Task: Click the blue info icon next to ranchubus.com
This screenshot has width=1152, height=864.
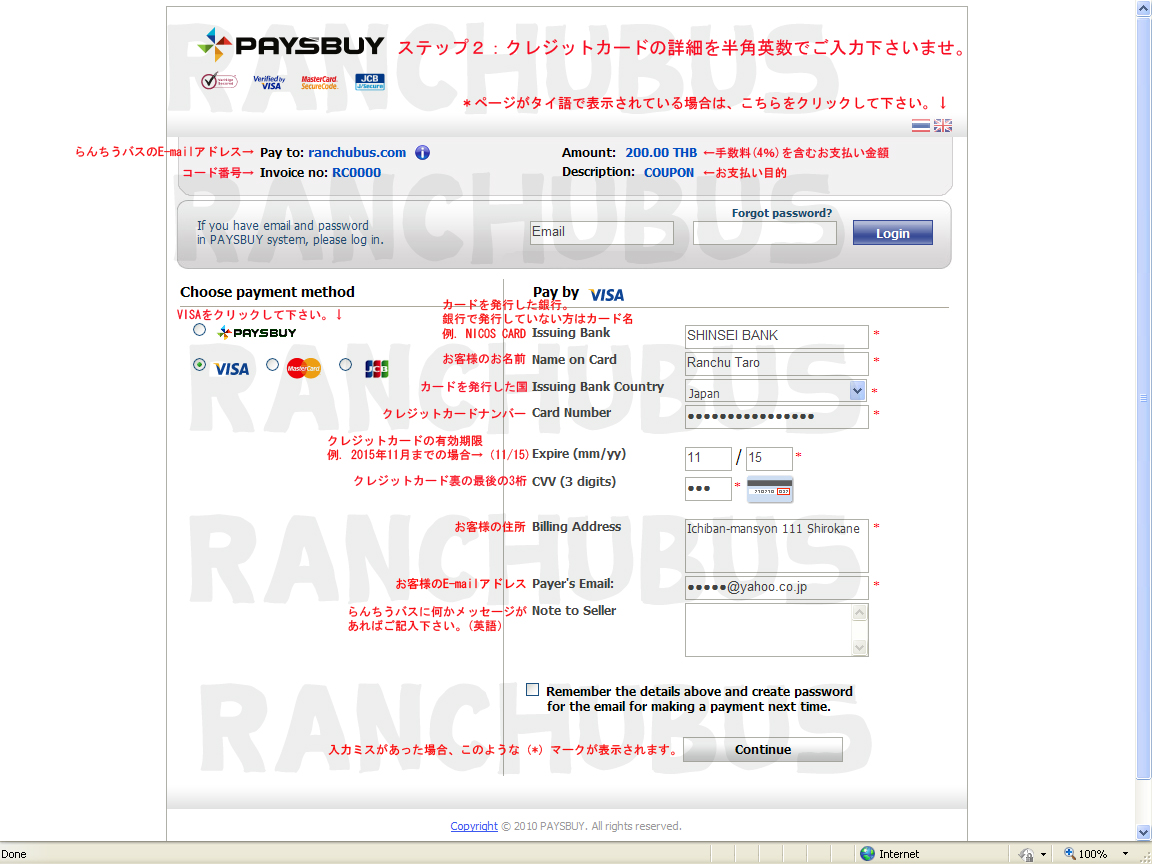Action: pyautogui.click(x=422, y=153)
